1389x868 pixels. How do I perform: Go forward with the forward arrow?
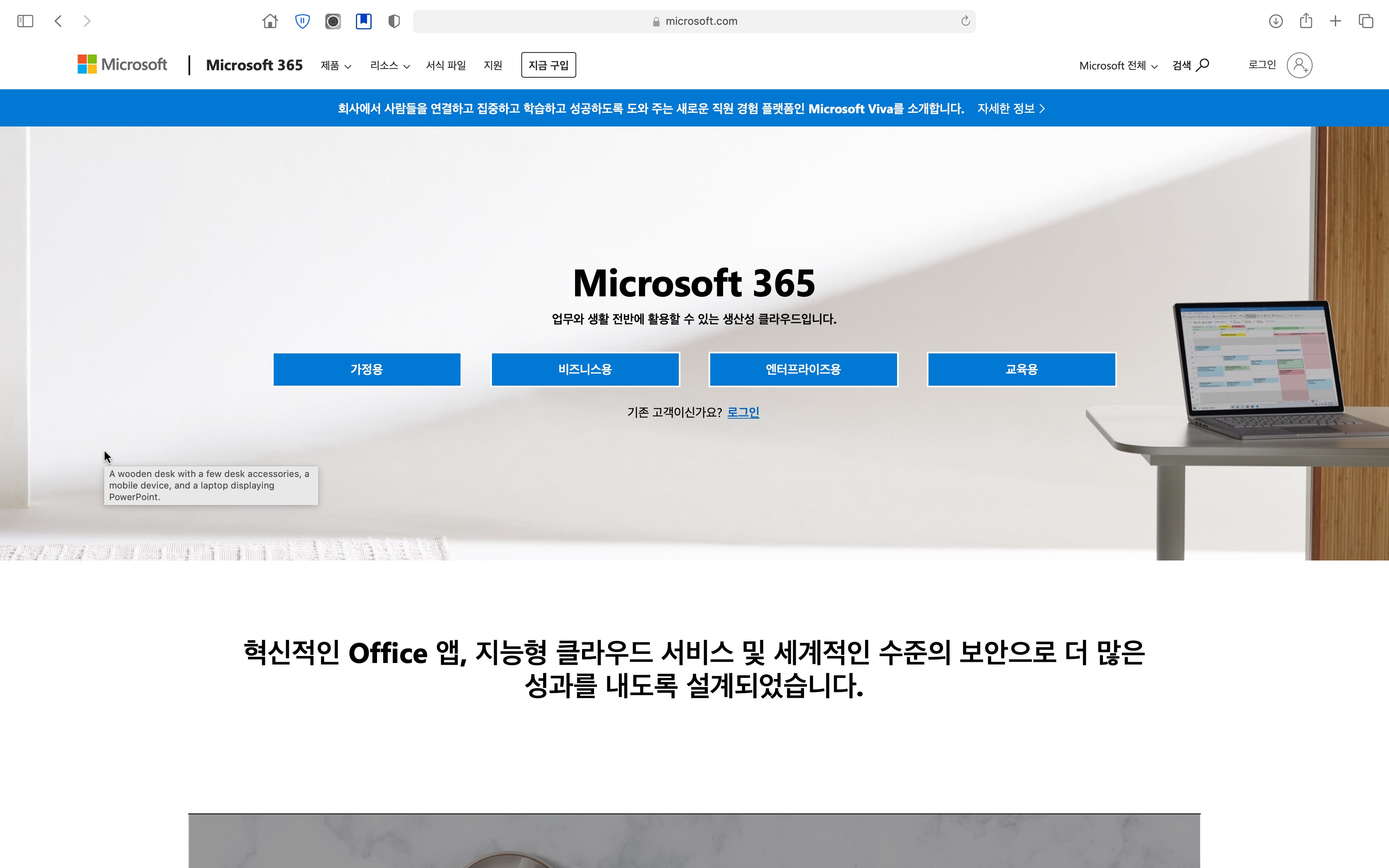tap(87, 21)
